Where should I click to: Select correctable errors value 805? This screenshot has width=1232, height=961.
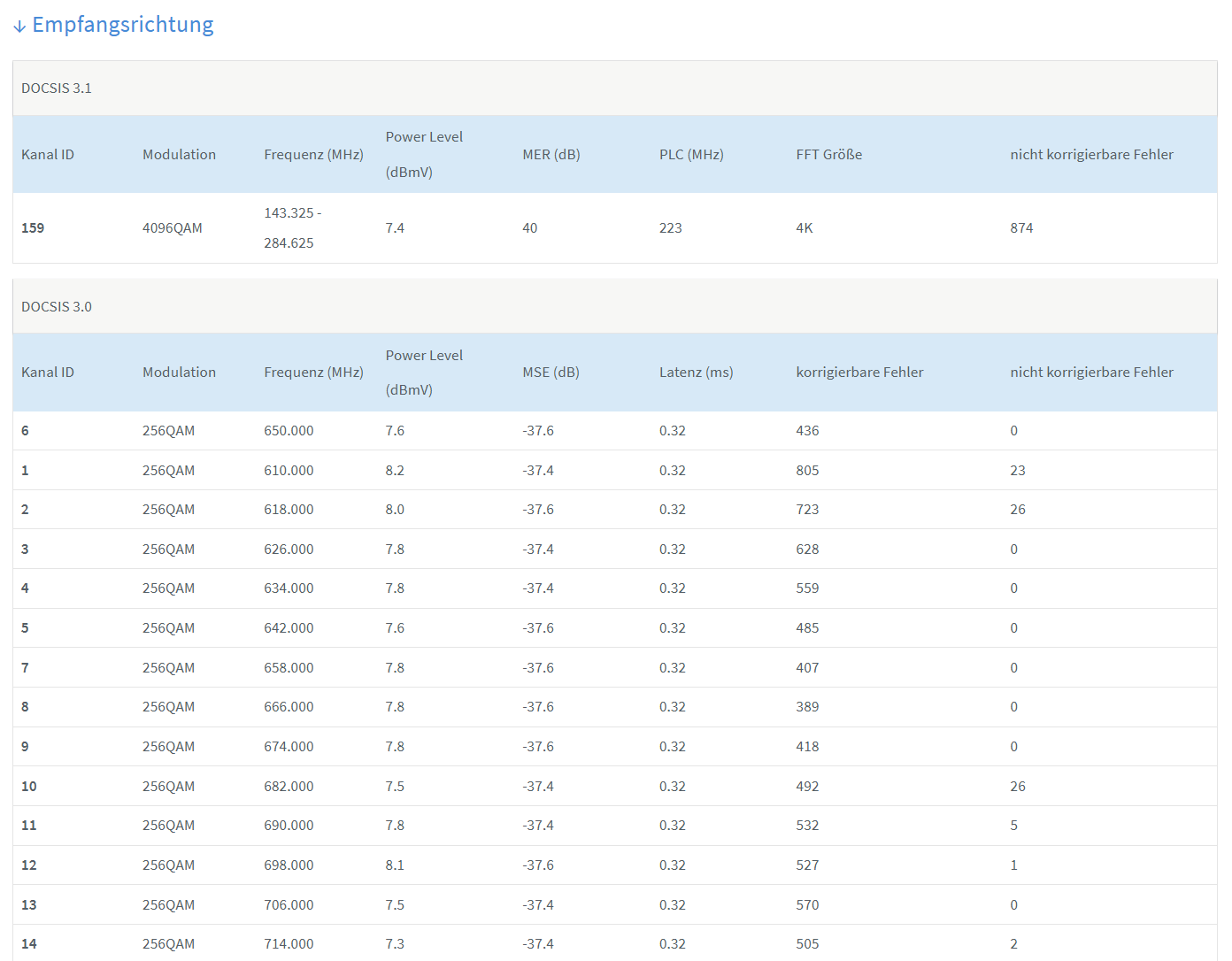(x=807, y=471)
